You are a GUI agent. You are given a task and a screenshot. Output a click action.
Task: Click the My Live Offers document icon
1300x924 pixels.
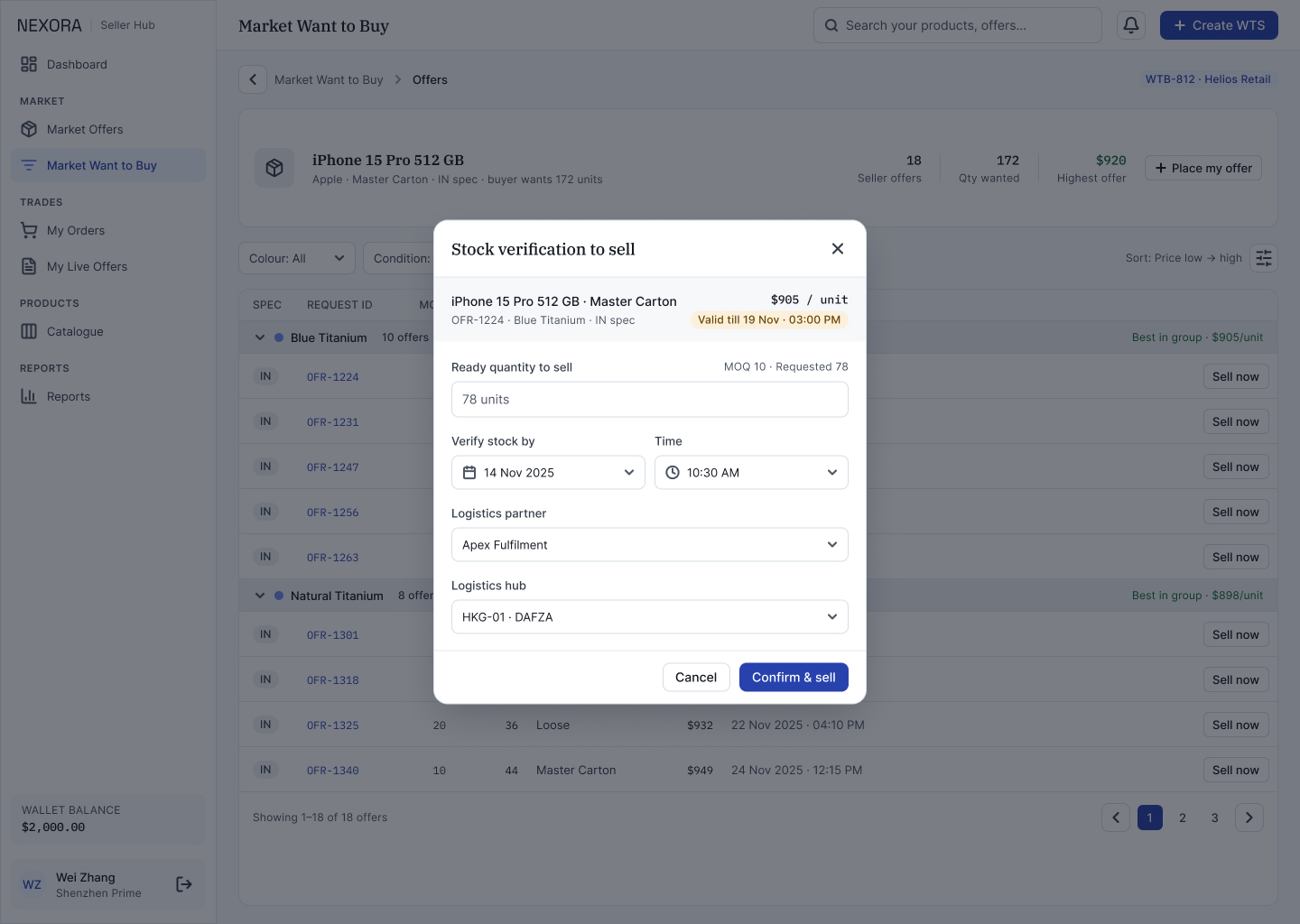pos(29,267)
